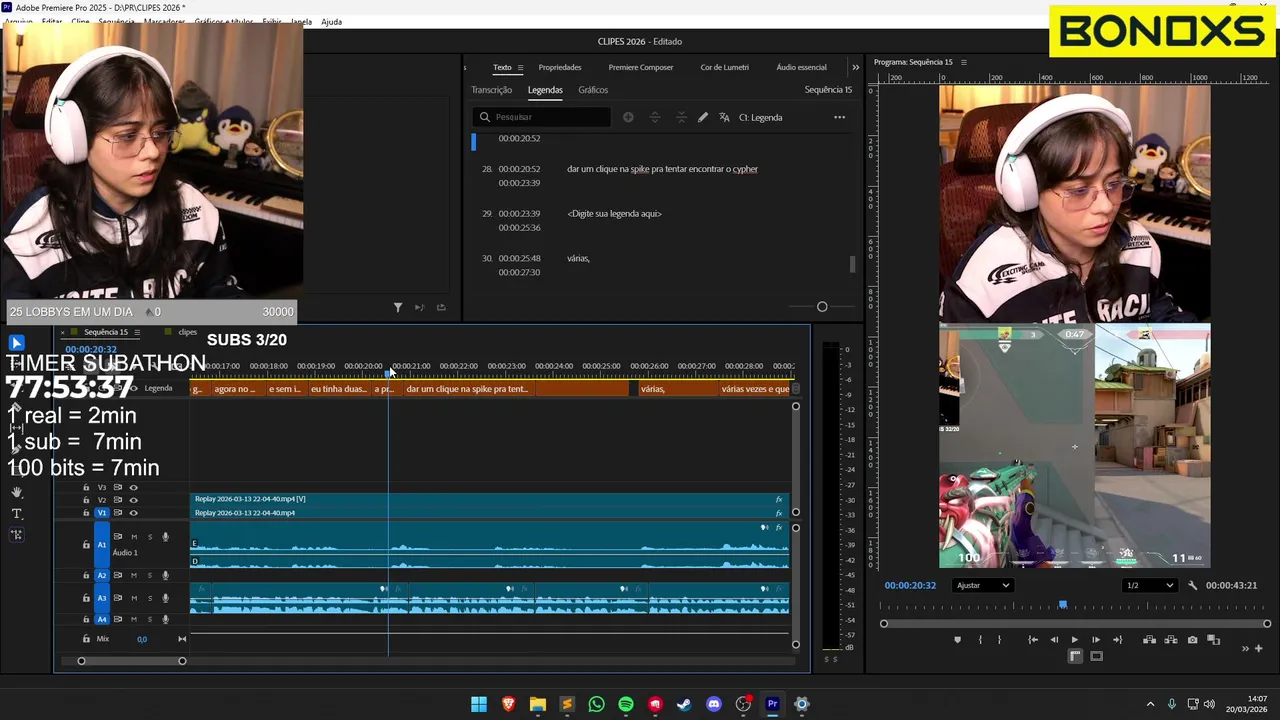Open Spotify from the taskbar

click(x=626, y=704)
